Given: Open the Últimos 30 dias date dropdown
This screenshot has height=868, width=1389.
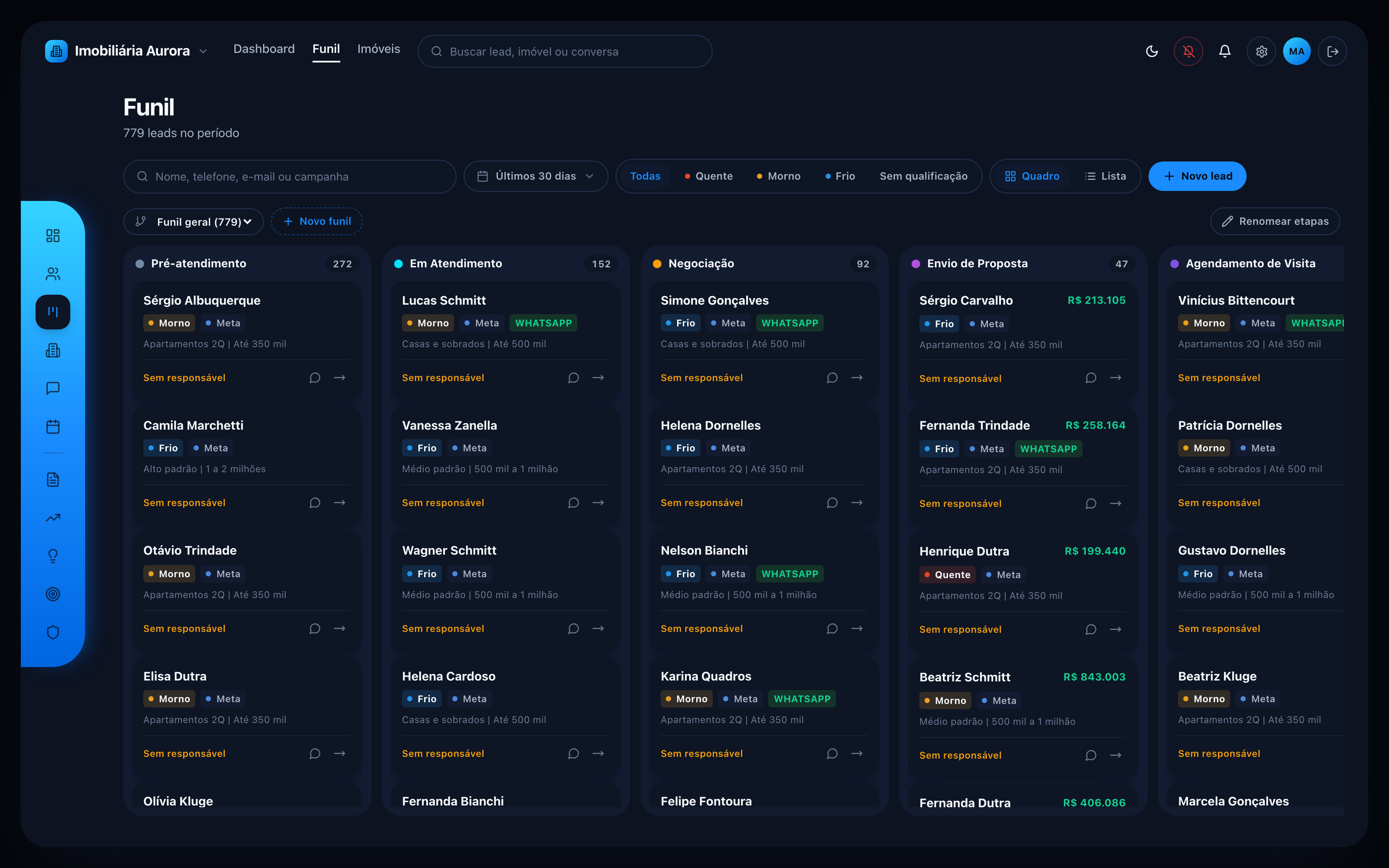Looking at the screenshot, I should [x=536, y=176].
